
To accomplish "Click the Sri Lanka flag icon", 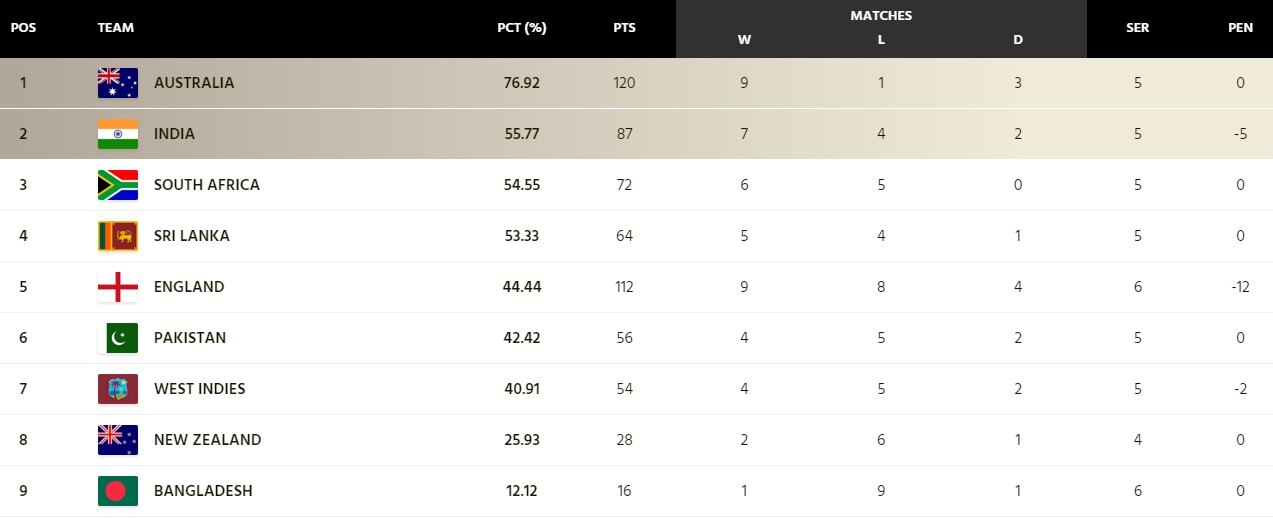I will (118, 236).
